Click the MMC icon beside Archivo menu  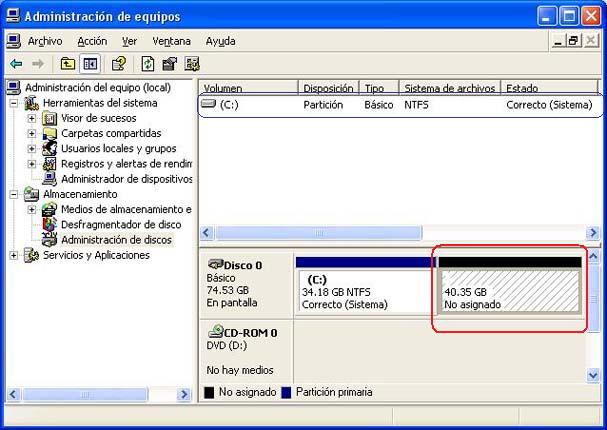[x=14, y=41]
